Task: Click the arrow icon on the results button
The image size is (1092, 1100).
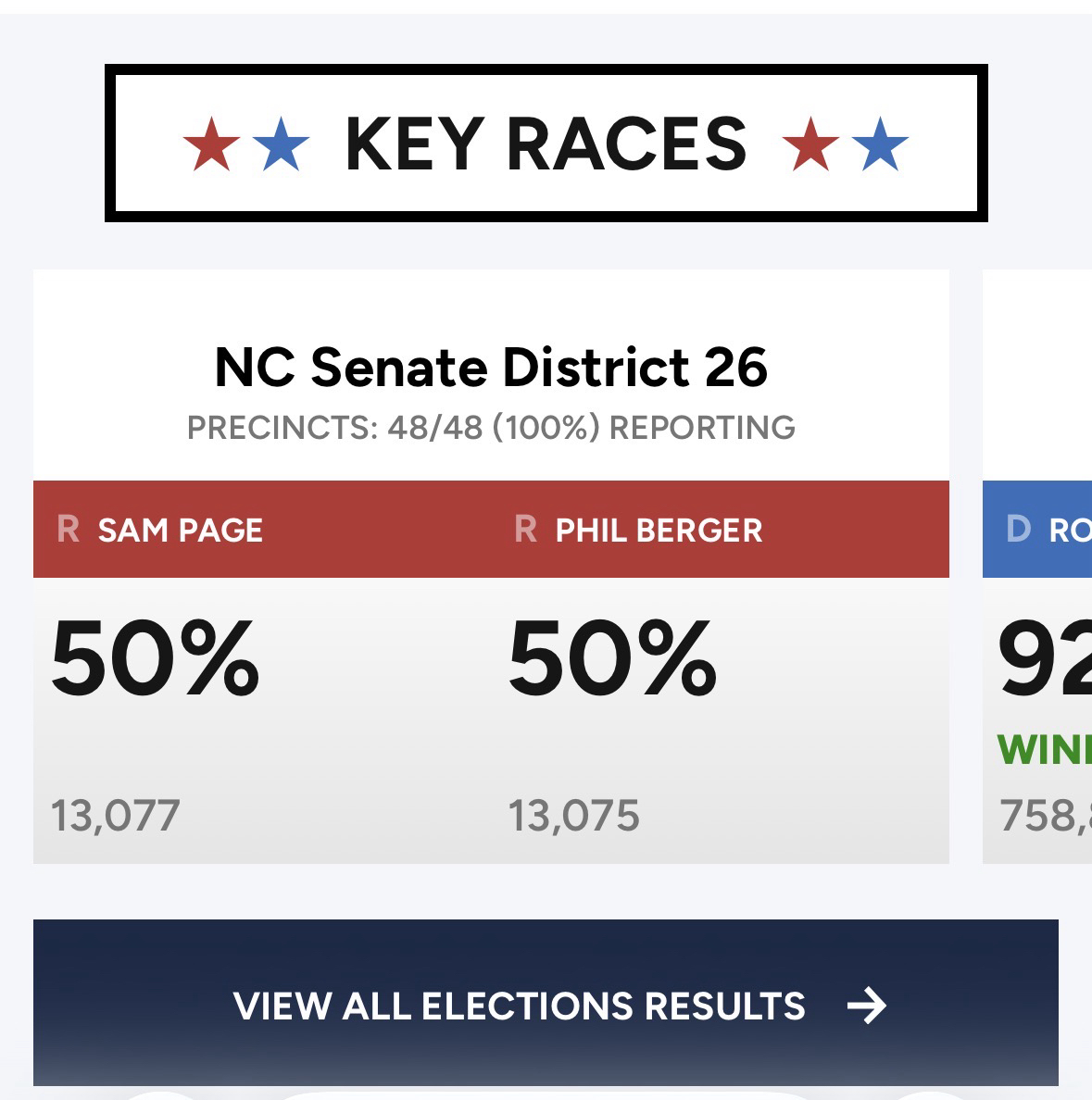Action: click(x=867, y=1006)
